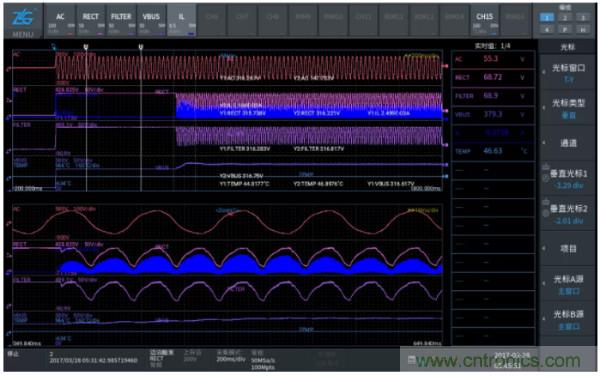The image size is (600, 376).
Task: Choose screen layout button 1
Action: tap(547, 18)
